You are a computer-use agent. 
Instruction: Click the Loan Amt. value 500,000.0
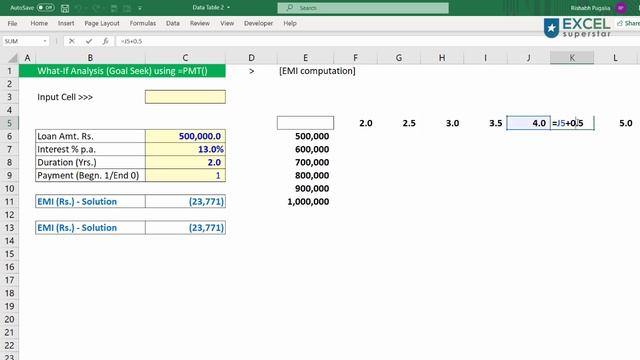185,136
